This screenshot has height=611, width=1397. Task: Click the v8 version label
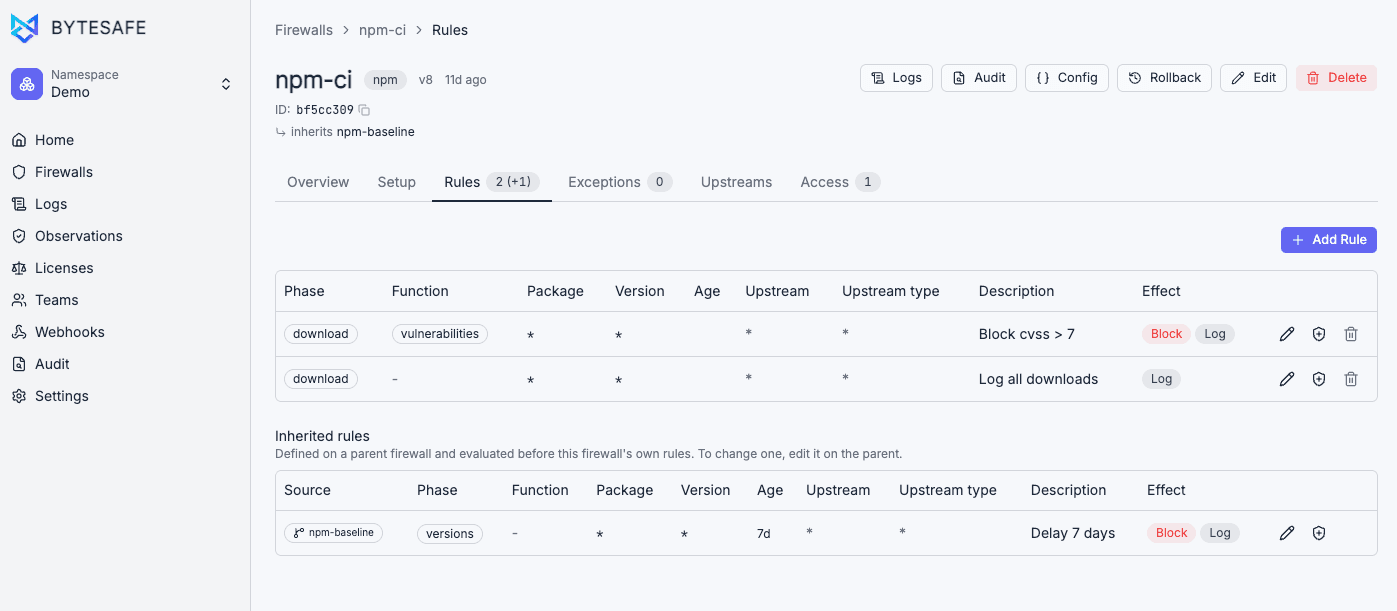(426, 80)
